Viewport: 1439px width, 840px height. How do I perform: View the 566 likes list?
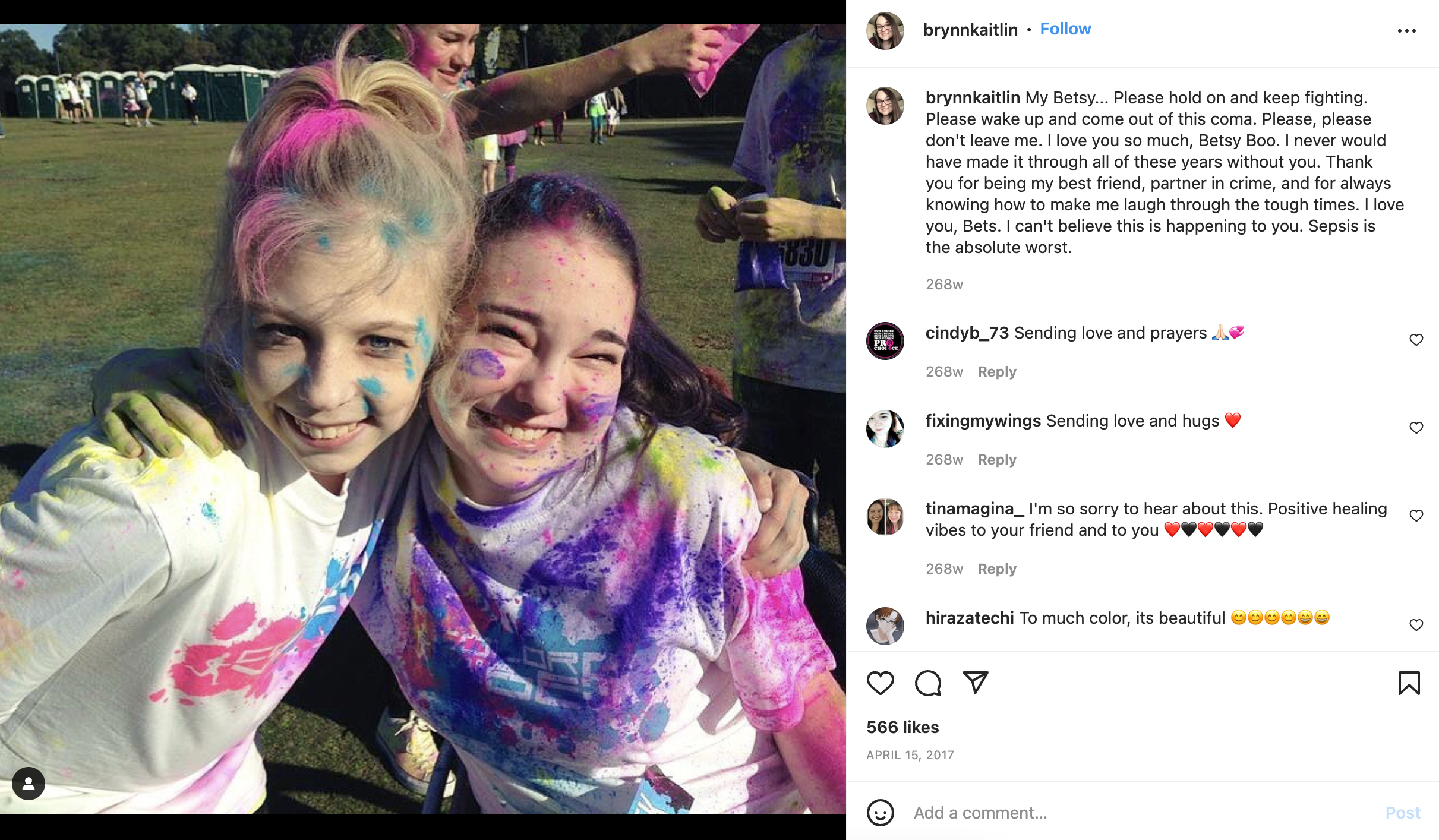[902, 727]
